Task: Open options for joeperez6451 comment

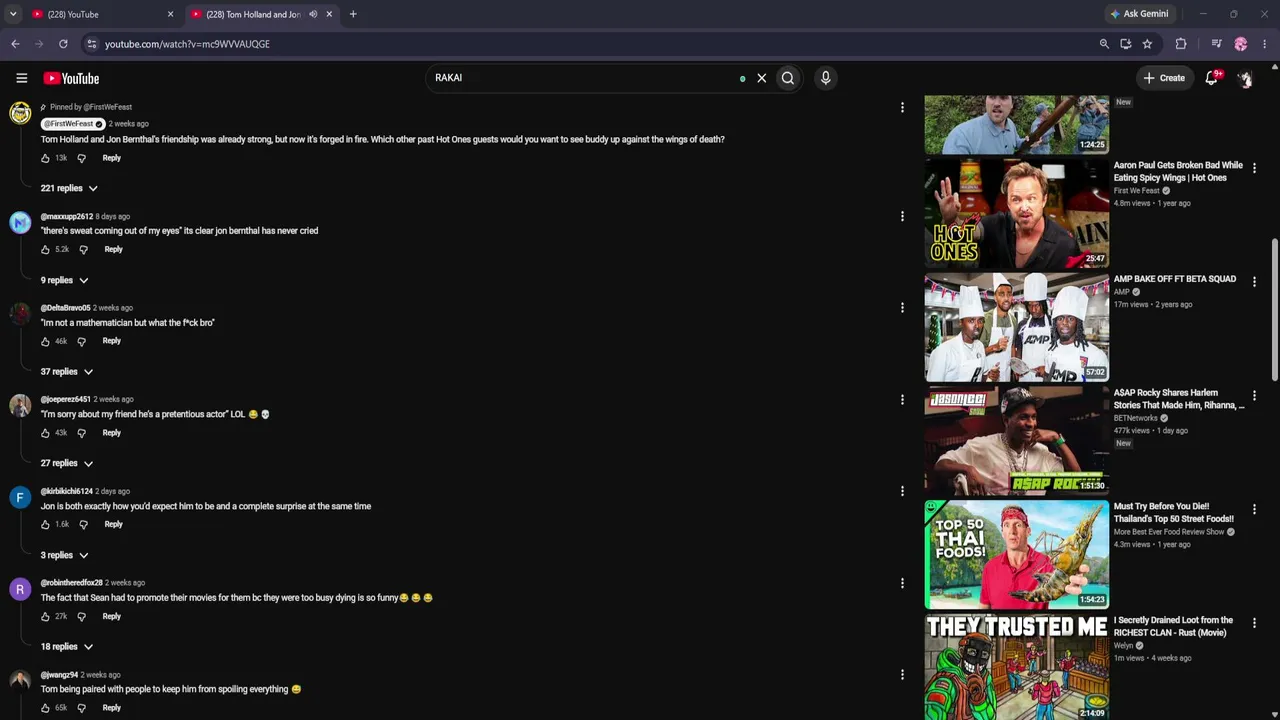Action: coord(902,400)
